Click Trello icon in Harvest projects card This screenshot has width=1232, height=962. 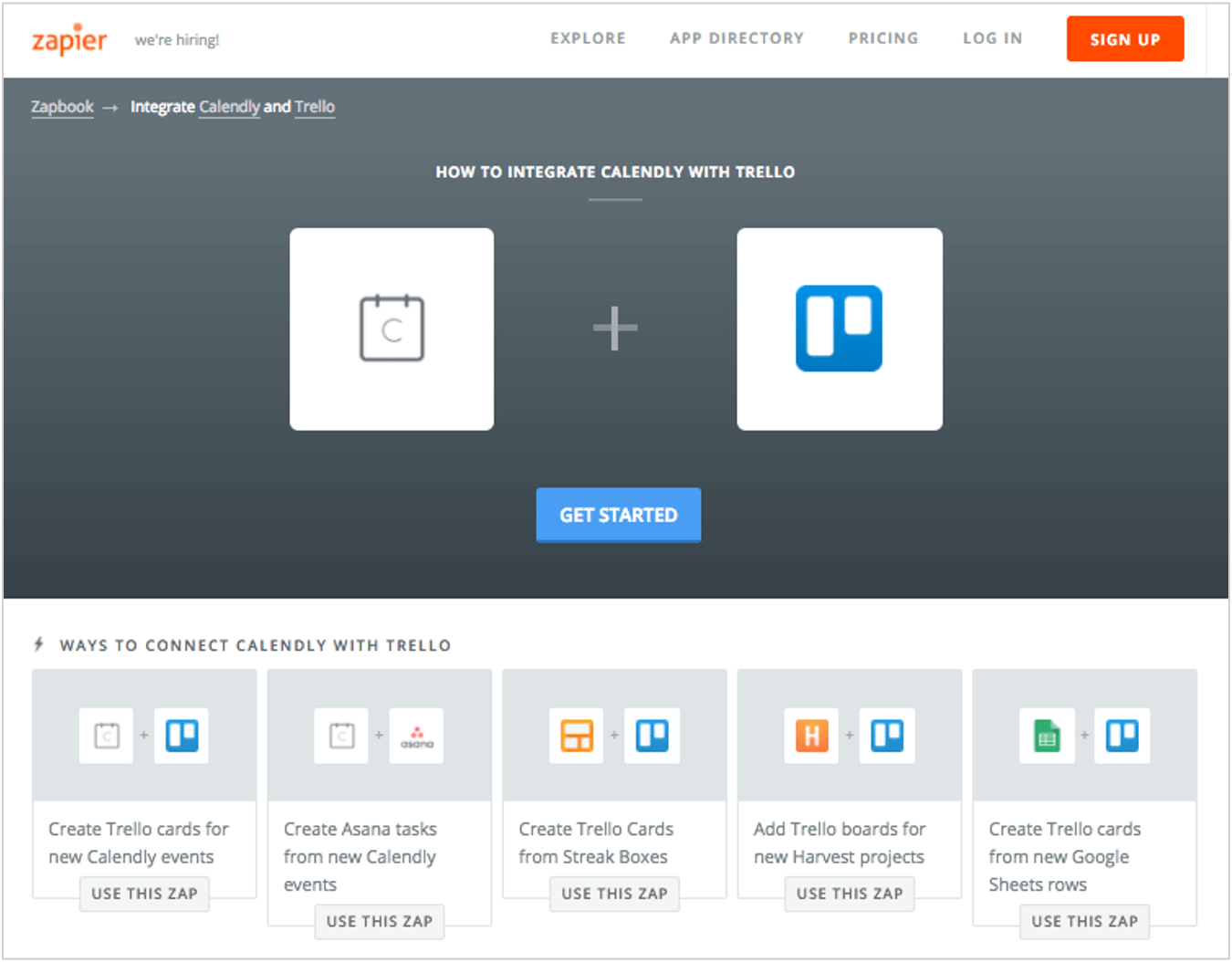pyautogui.click(x=887, y=735)
